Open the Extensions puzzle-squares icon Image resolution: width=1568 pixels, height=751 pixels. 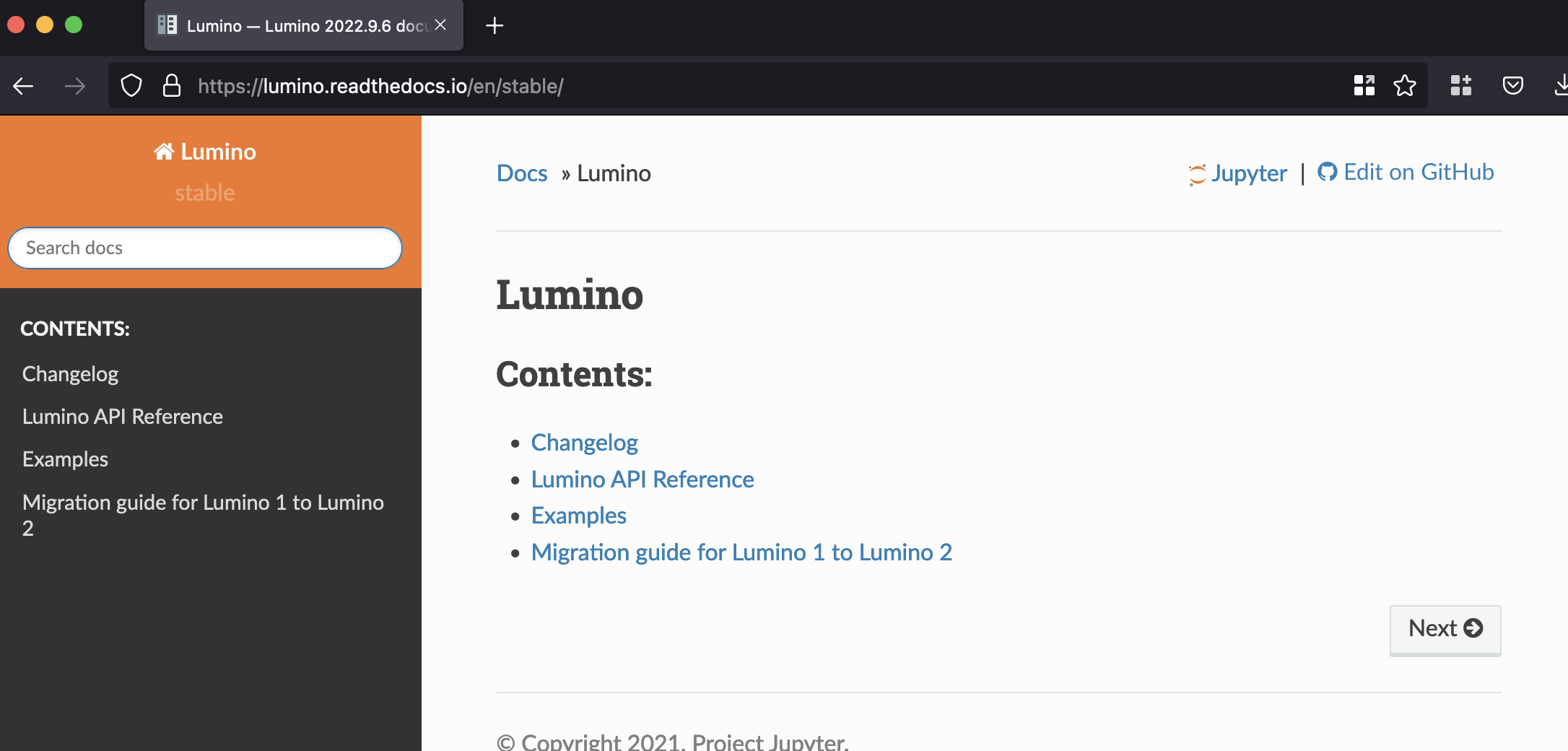click(1461, 85)
